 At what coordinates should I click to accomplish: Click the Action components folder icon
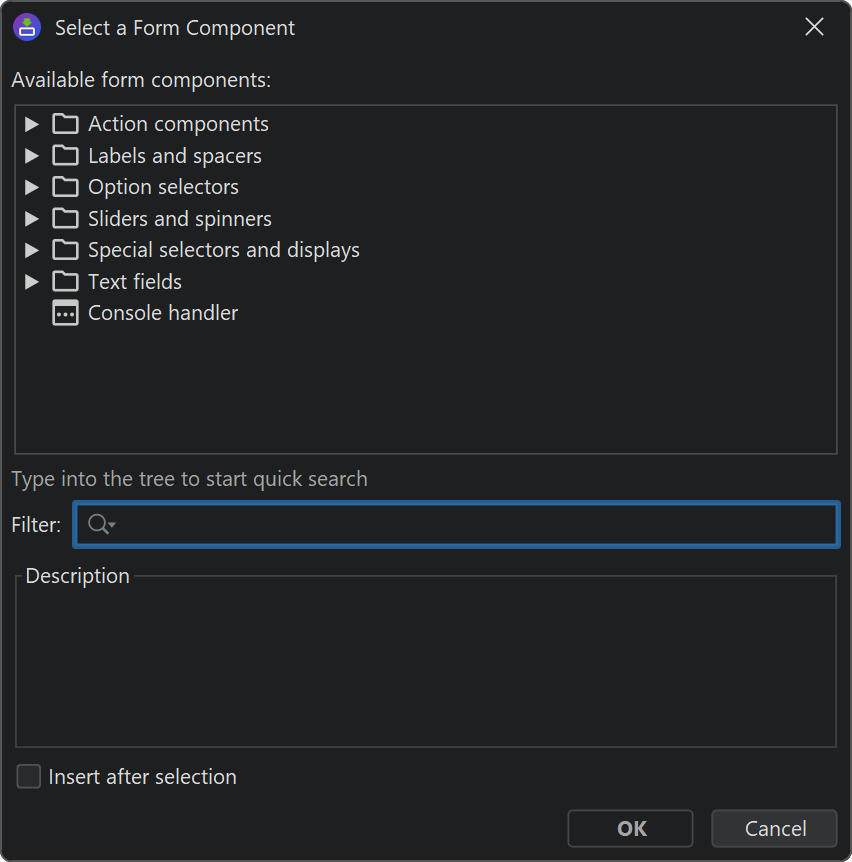(65, 124)
